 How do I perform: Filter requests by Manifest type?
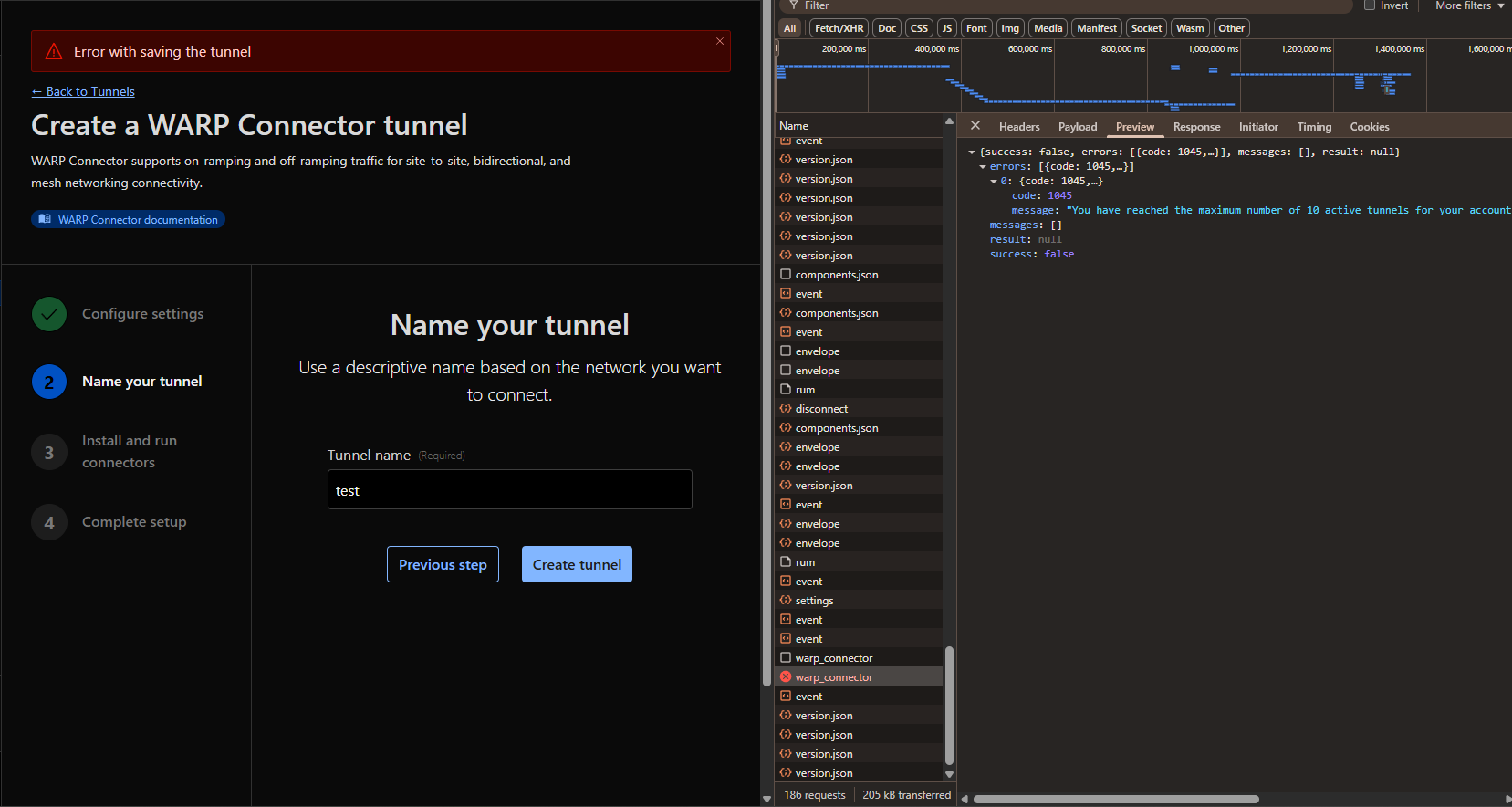coord(1097,28)
